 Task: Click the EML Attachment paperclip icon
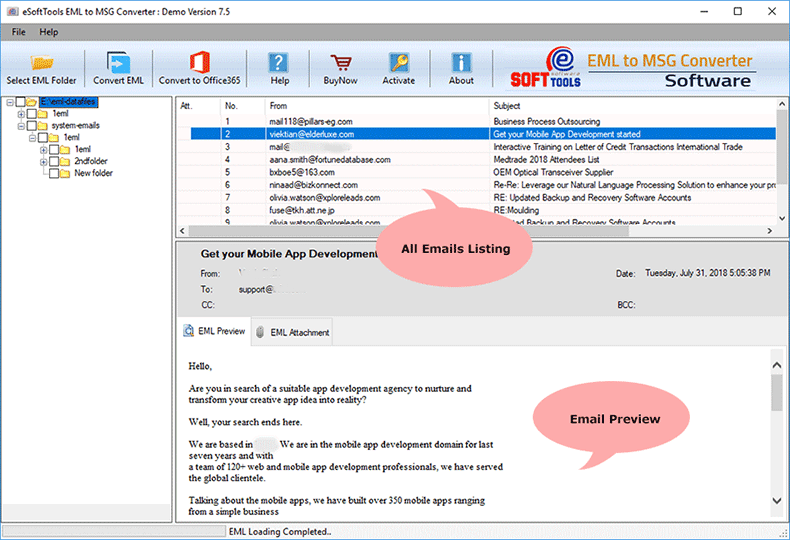(x=260, y=332)
